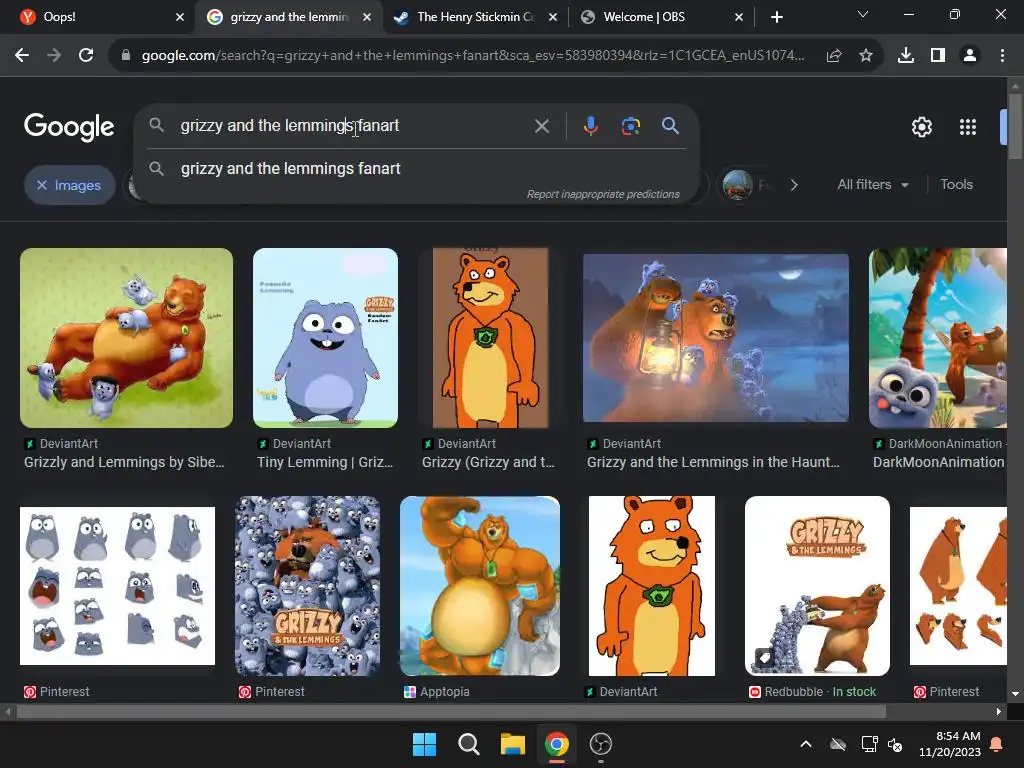Remove the Images filter chip
Screen dimensions: 1024x768
(x=42, y=185)
